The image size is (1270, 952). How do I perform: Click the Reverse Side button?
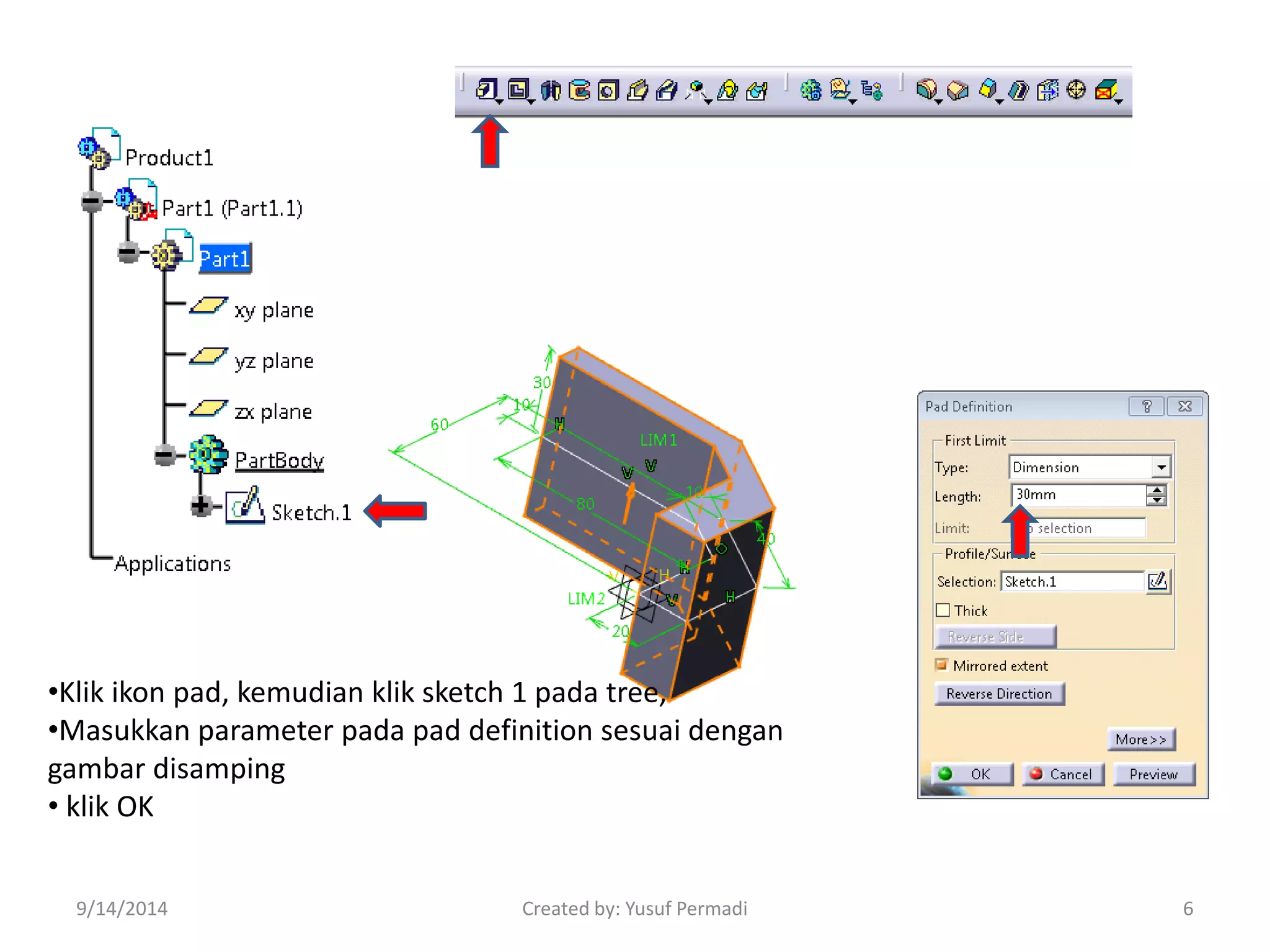[x=995, y=637]
